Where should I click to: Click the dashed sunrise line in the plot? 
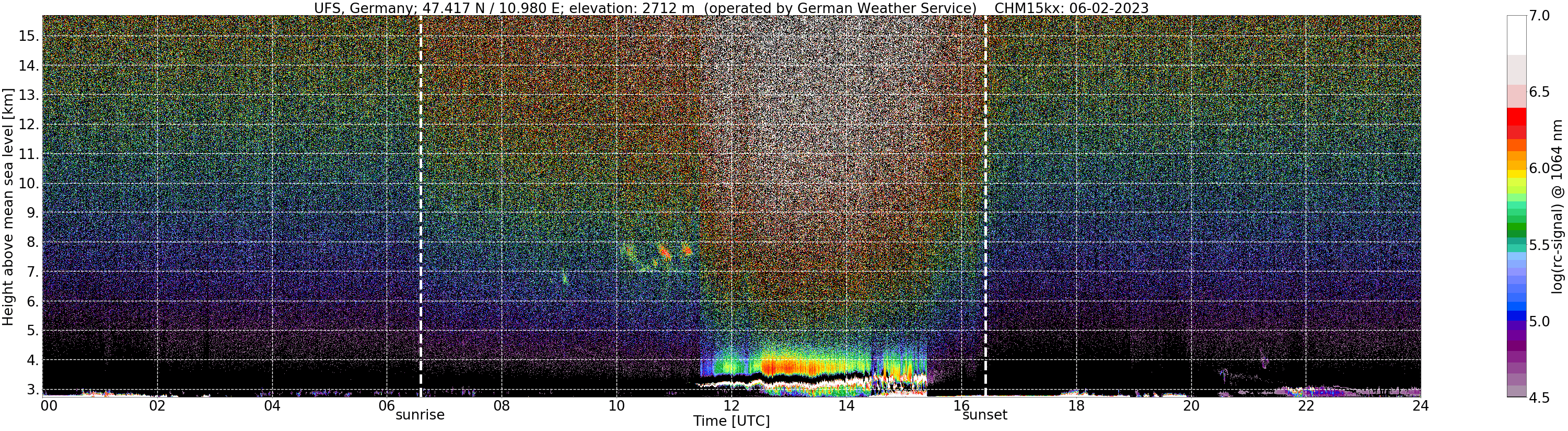pos(421,206)
